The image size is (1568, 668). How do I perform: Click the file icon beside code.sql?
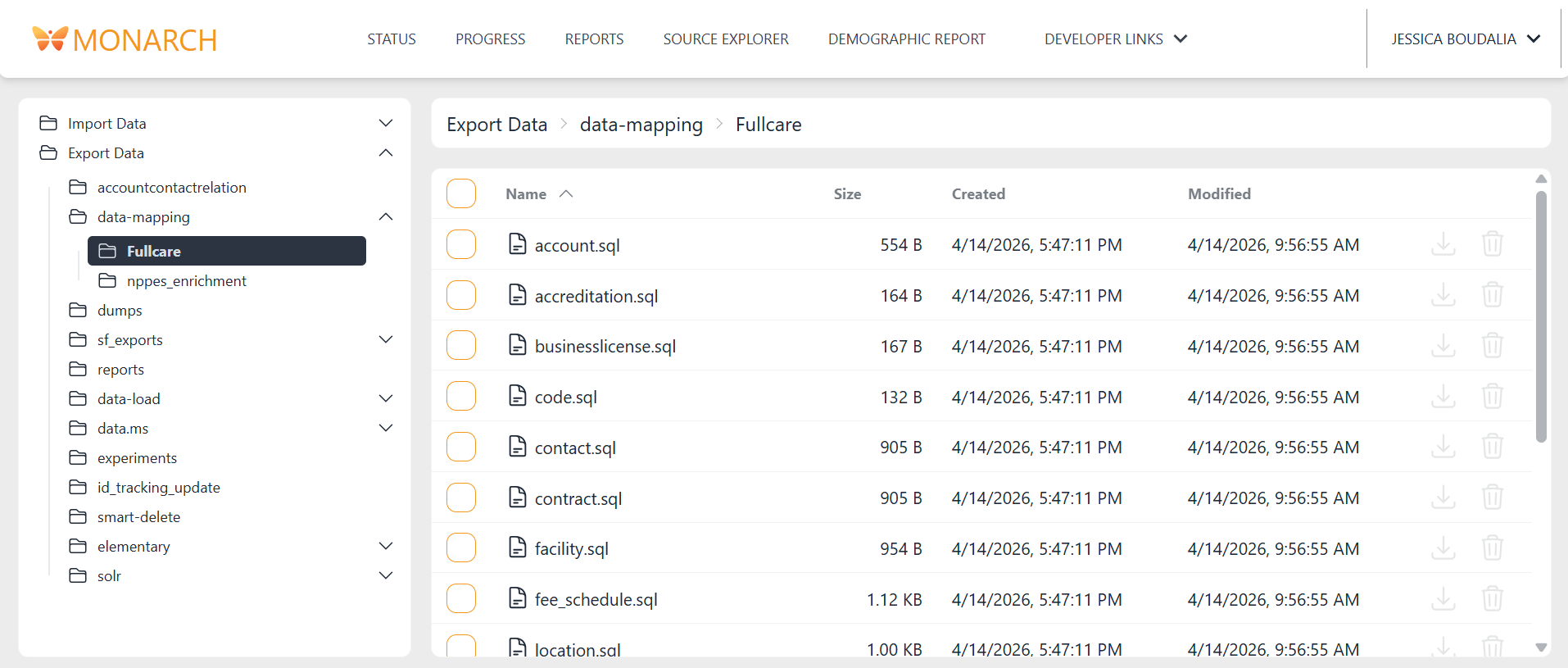(x=518, y=396)
